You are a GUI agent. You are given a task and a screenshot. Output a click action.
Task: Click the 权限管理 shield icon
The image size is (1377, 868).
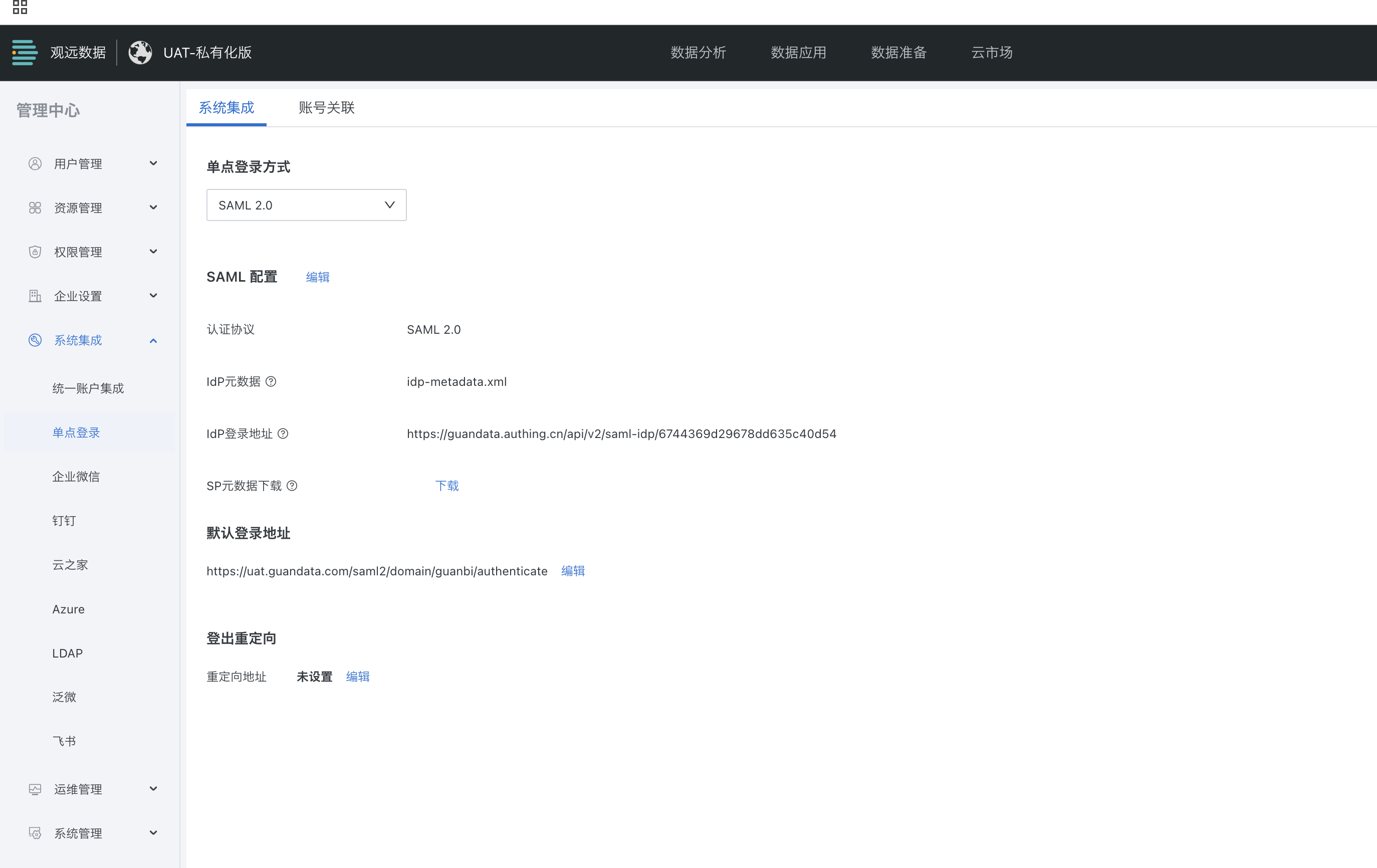point(35,252)
